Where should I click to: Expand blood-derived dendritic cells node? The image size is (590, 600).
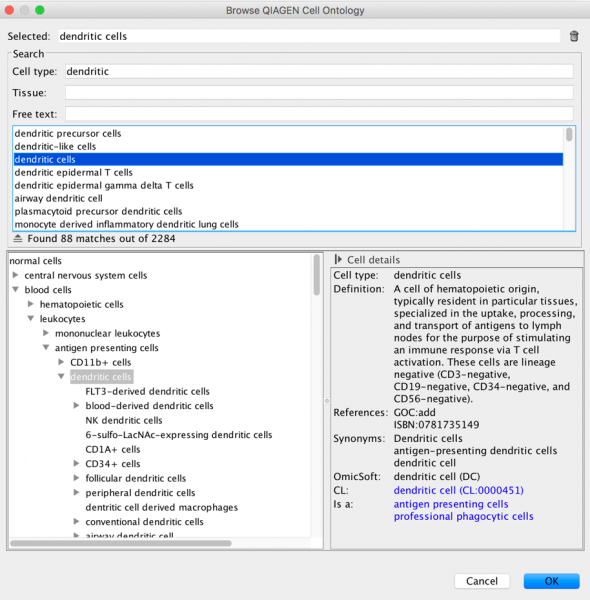[77, 405]
